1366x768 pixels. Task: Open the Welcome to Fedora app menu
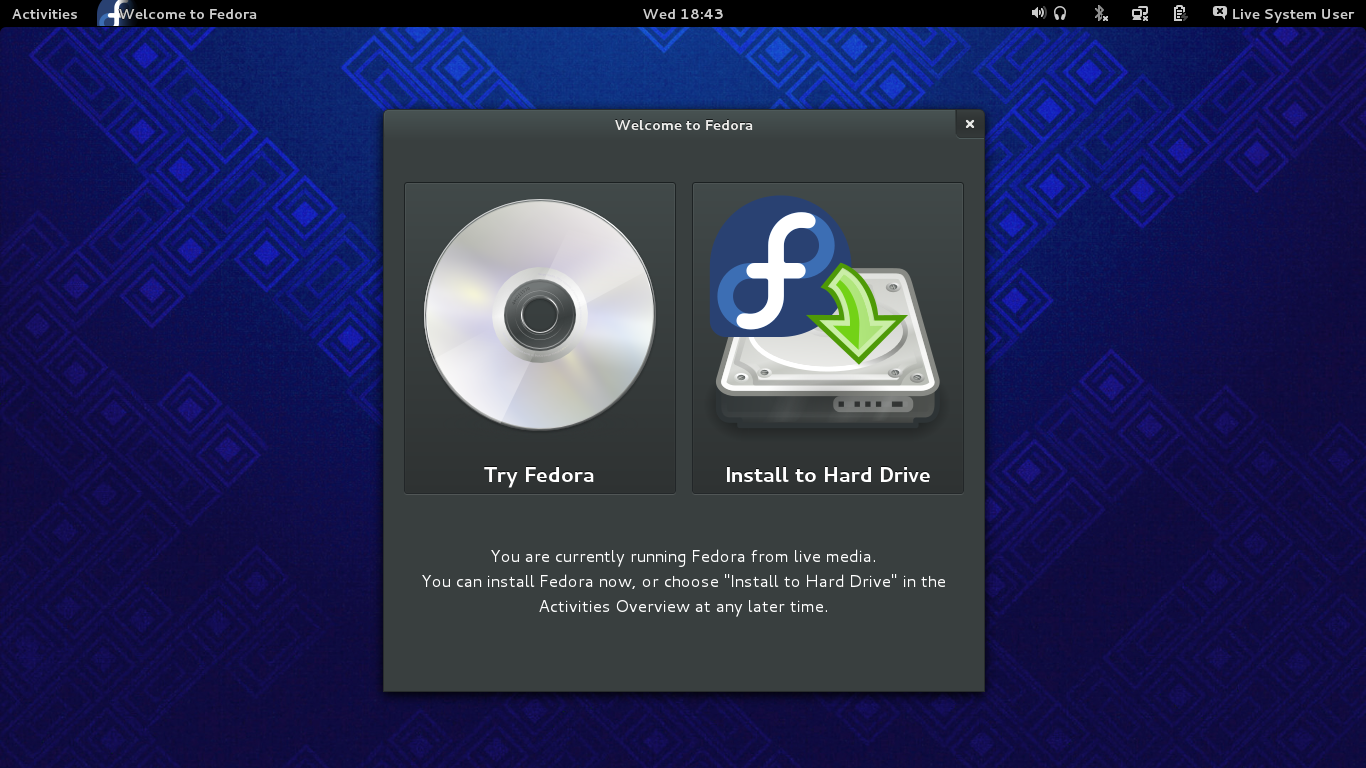click(187, 14)
